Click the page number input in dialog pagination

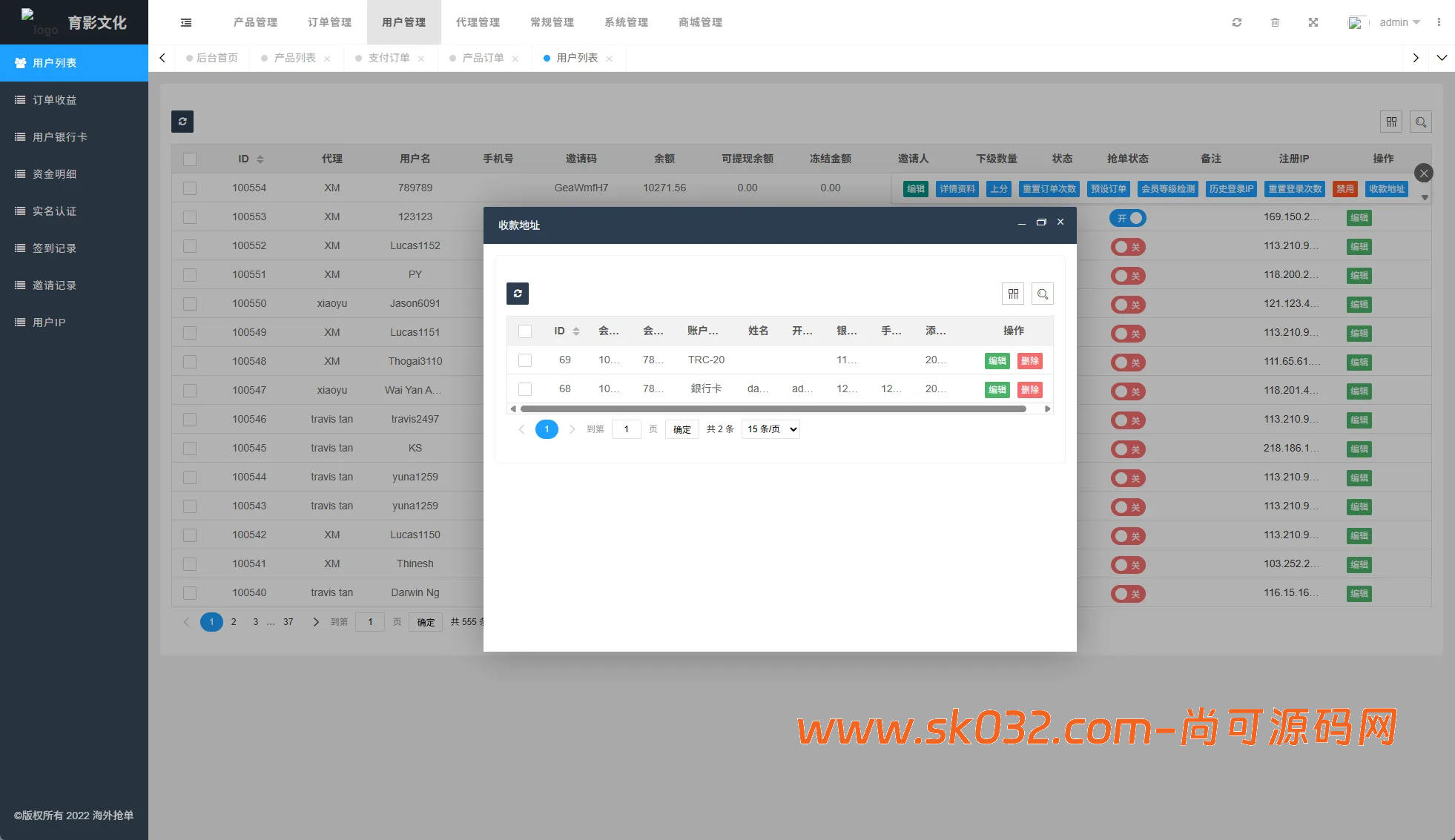[626, 429]
